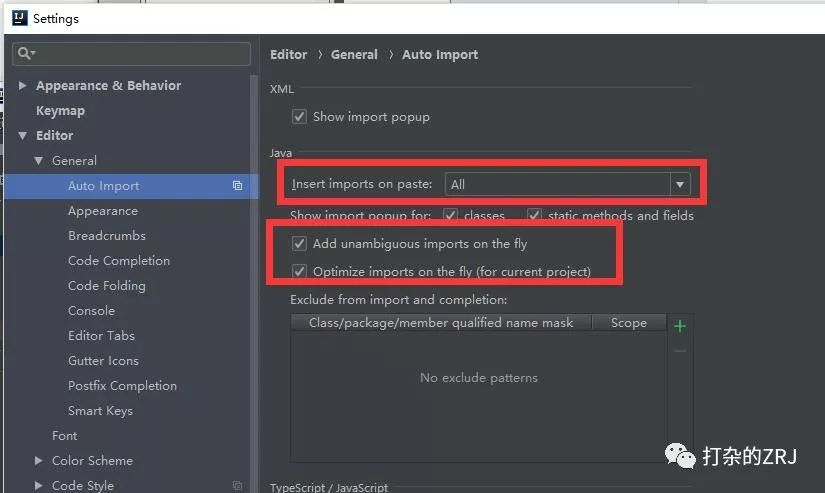Open the Insert imports on paste dropdown
This screenshot has width=825, height=493.
[x=567, y=184]
